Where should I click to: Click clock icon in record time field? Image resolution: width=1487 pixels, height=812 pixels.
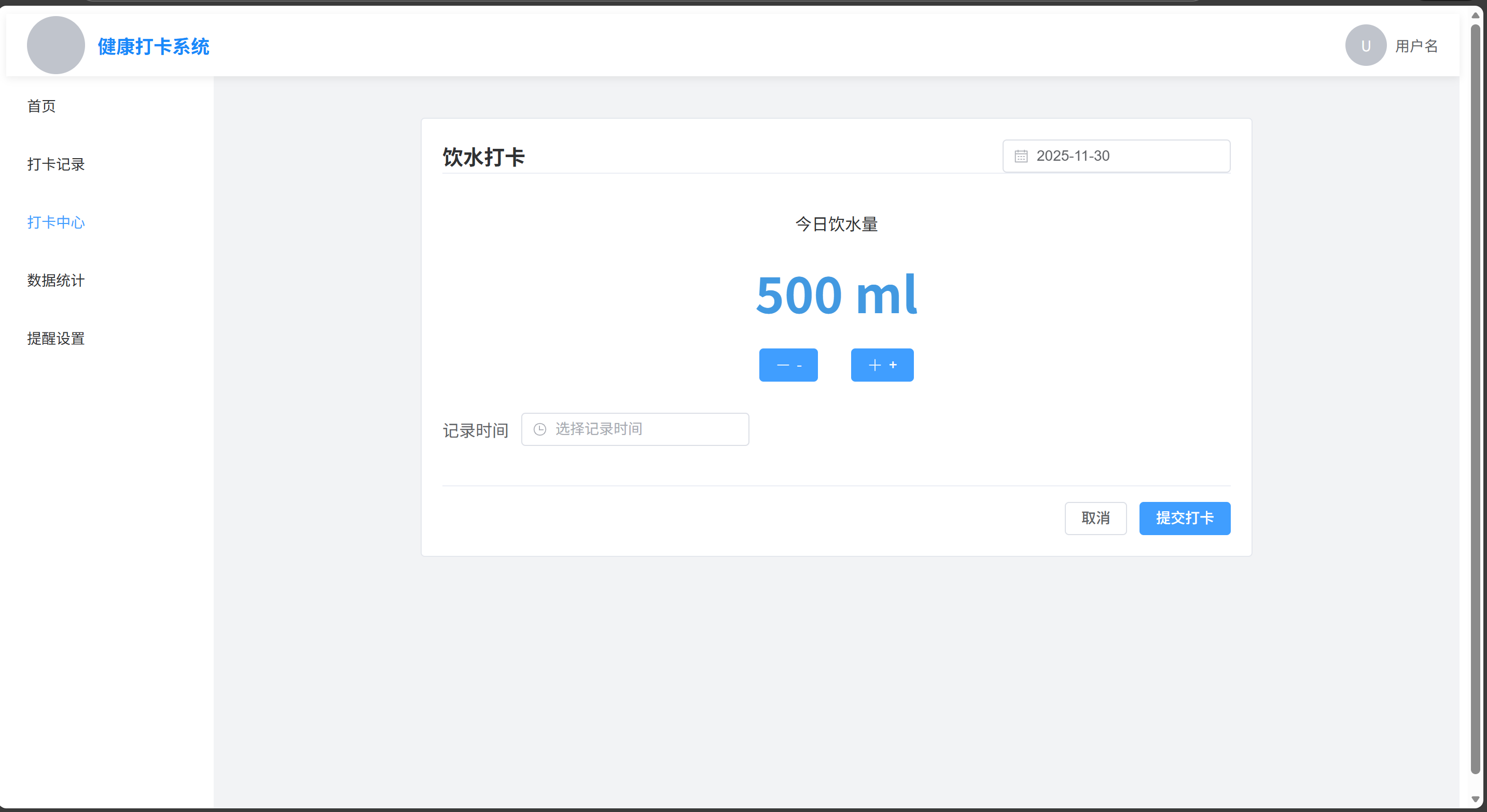(x=539, y=429)
